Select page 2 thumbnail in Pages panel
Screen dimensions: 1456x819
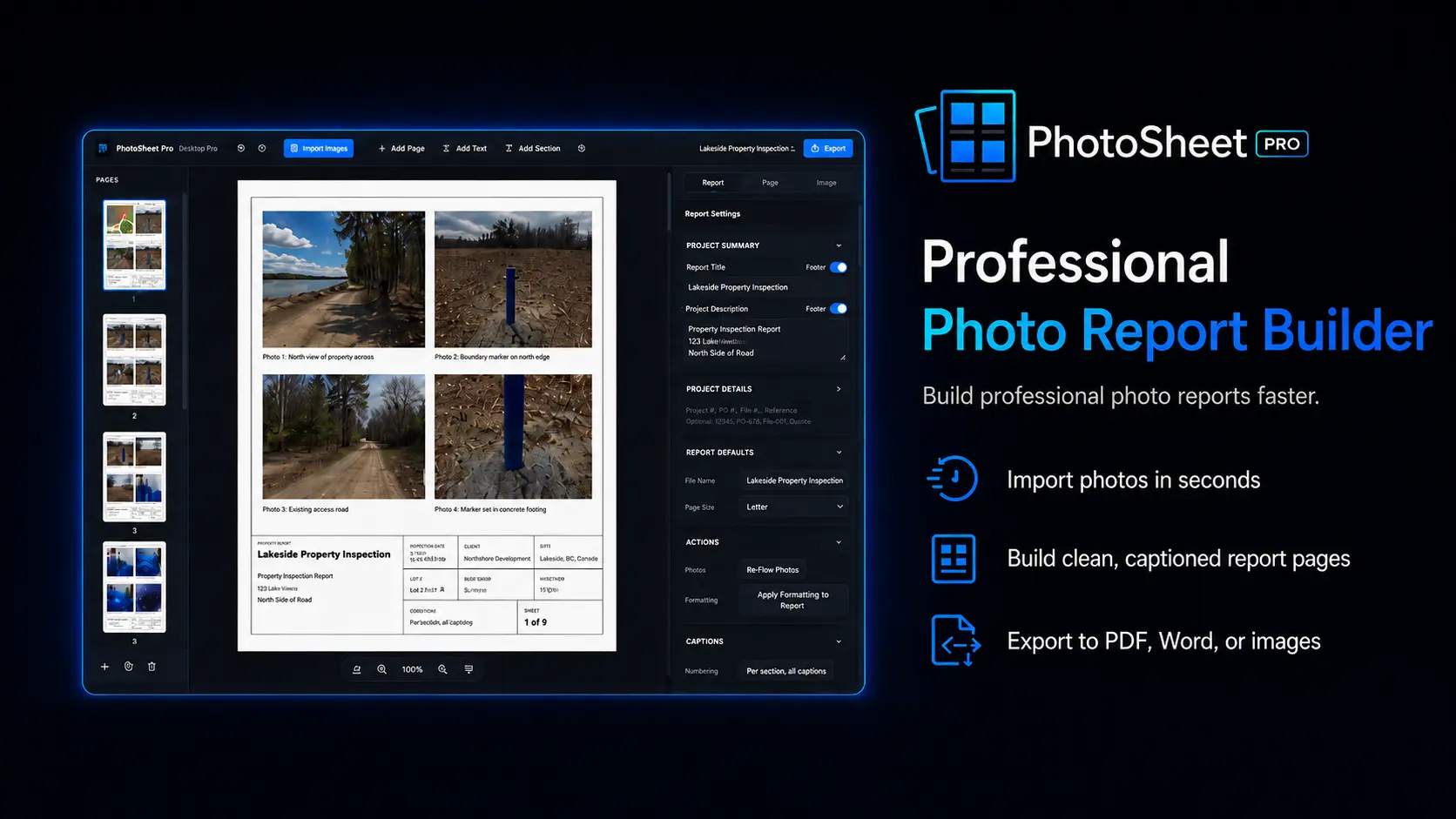point(134,359)
